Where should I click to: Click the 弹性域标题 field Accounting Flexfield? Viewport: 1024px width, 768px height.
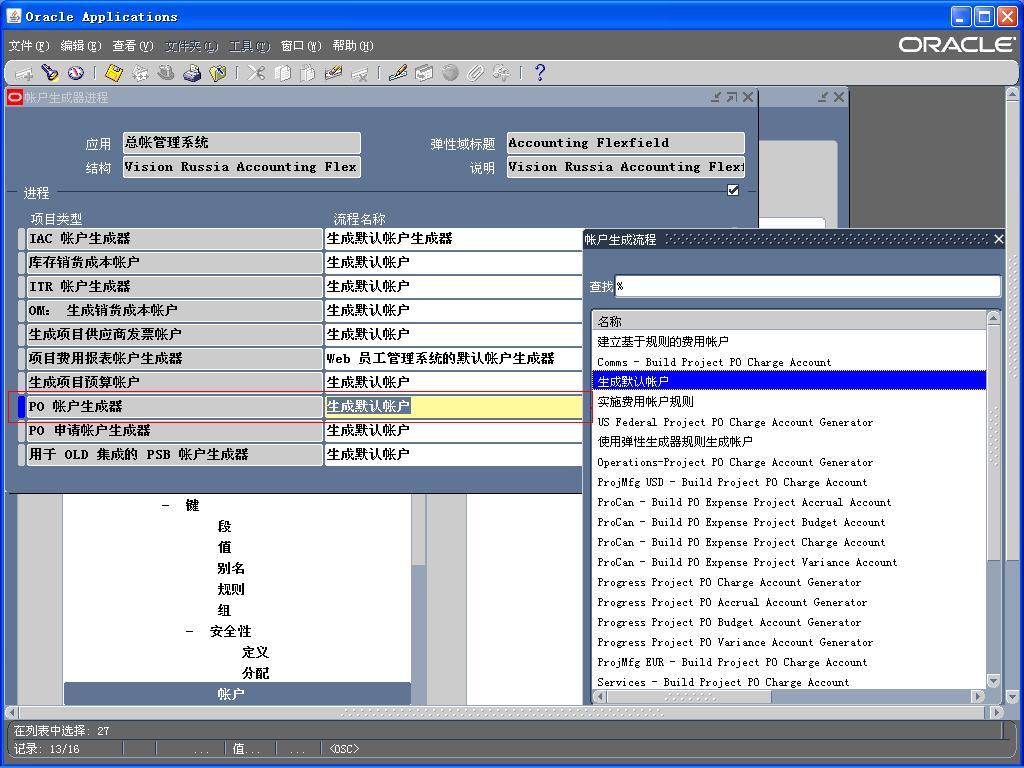click(x=626, y=143)
